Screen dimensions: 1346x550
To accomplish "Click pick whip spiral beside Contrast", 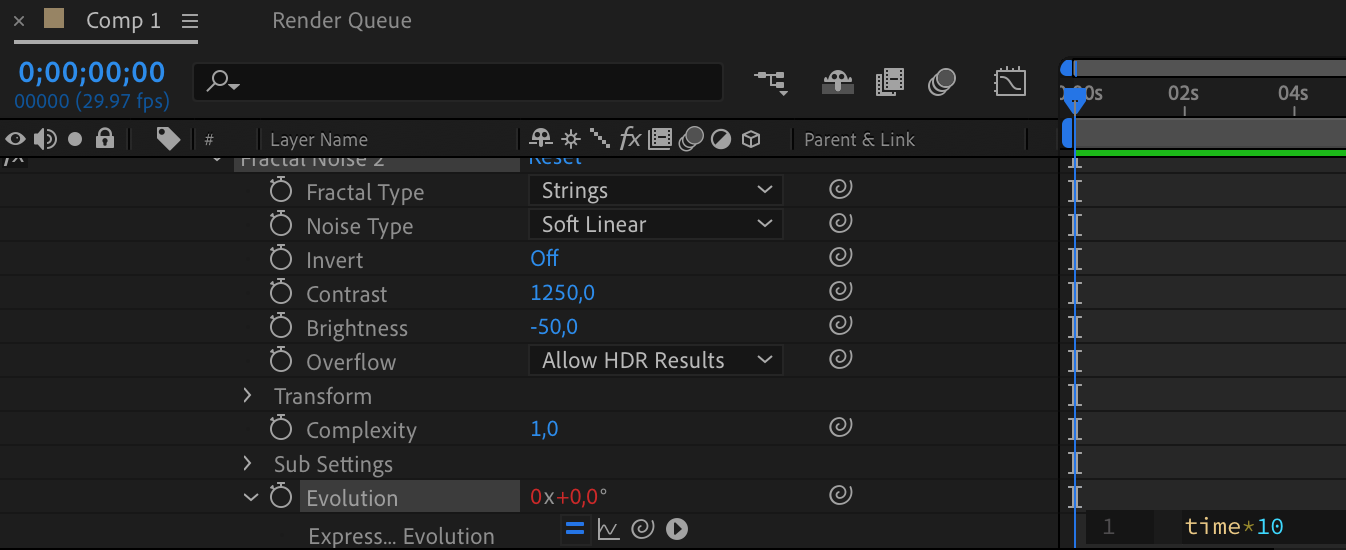I will click(841, 292).
